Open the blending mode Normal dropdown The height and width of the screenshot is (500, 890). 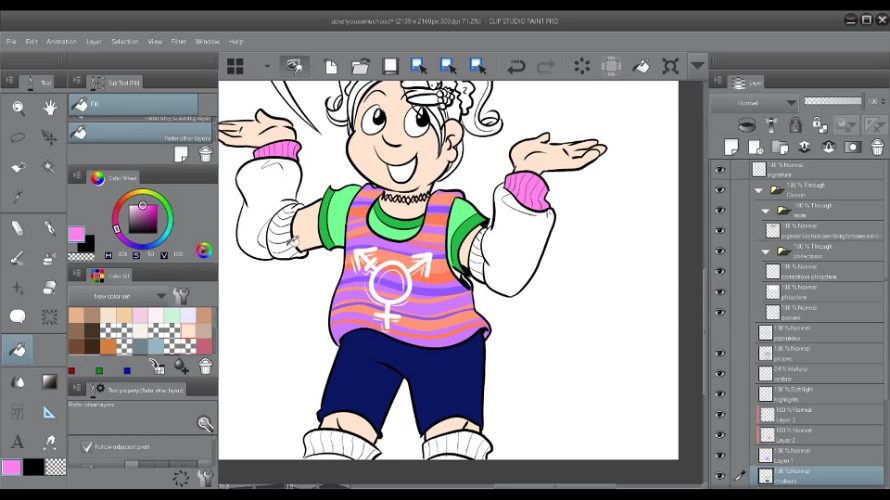[x=755, y=103]
